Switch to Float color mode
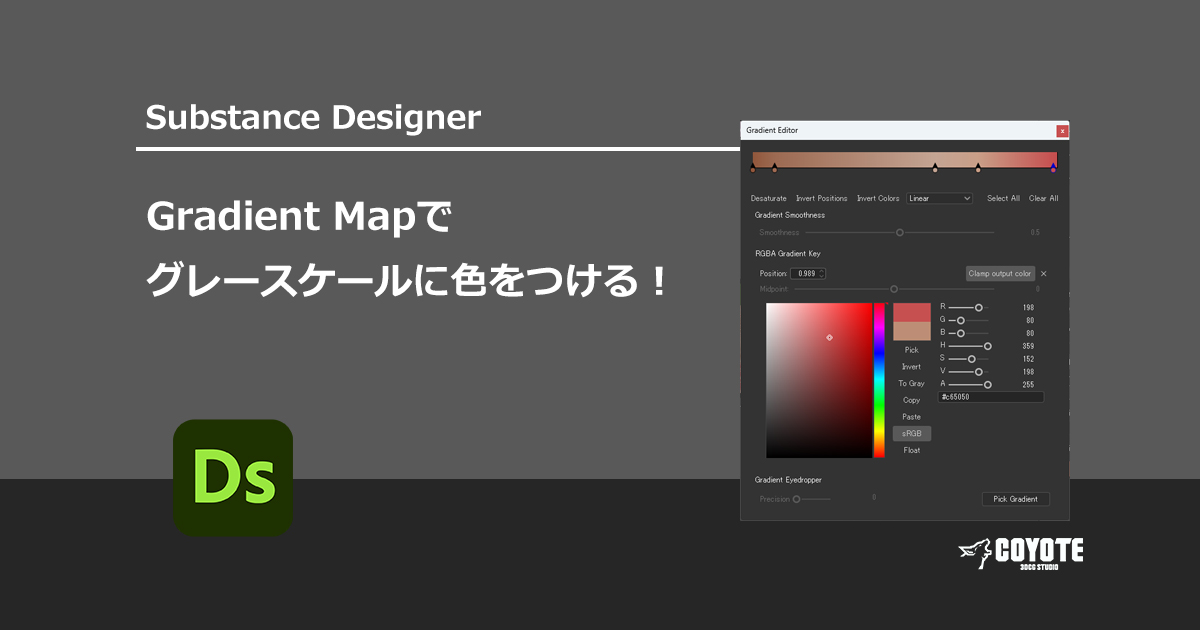1200x630 pixels. click(x=912, y=450)
